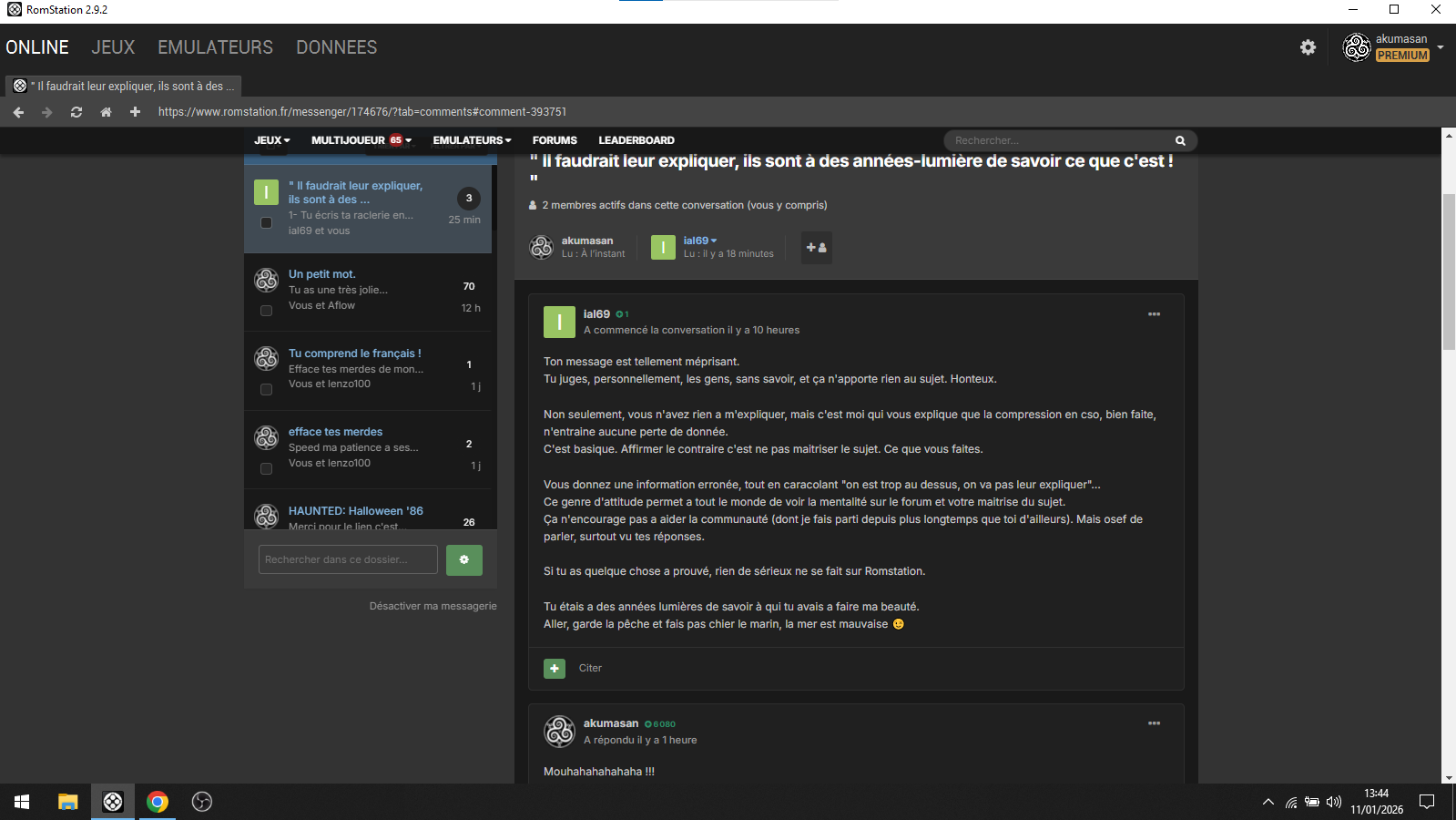The width and height of the screenshot is (1456, 820).
Task: Click the browser back arrow icon
Action: [x=18, y=112]
